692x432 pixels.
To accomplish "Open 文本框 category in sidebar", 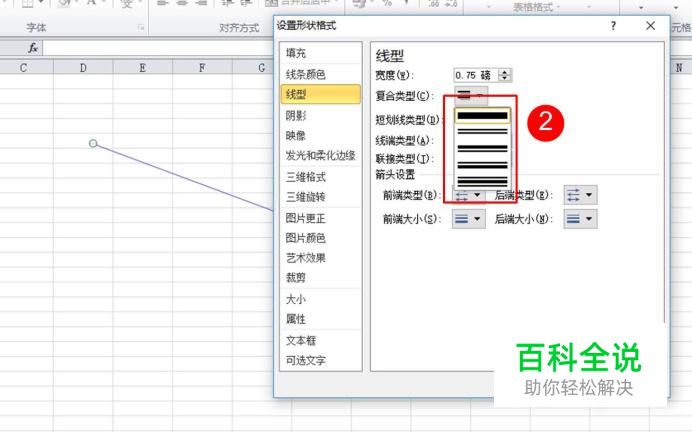I will pyautogui.click(x=320, y=340).
